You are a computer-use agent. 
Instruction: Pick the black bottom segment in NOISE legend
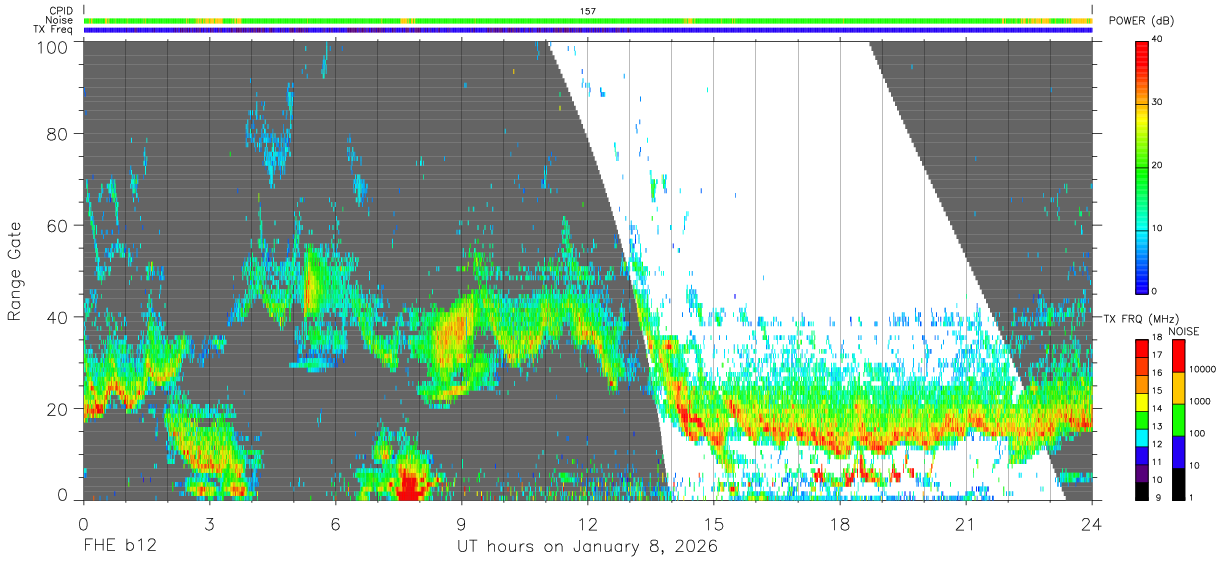[1179, 484]
